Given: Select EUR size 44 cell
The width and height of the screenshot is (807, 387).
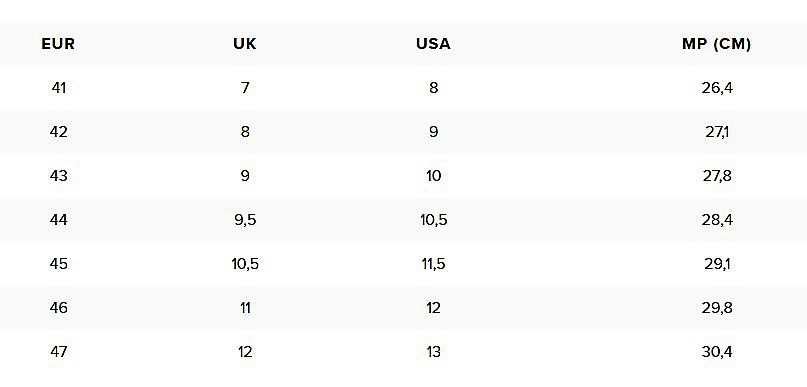Looking at the screenshot, I should (x=59, y=220).
